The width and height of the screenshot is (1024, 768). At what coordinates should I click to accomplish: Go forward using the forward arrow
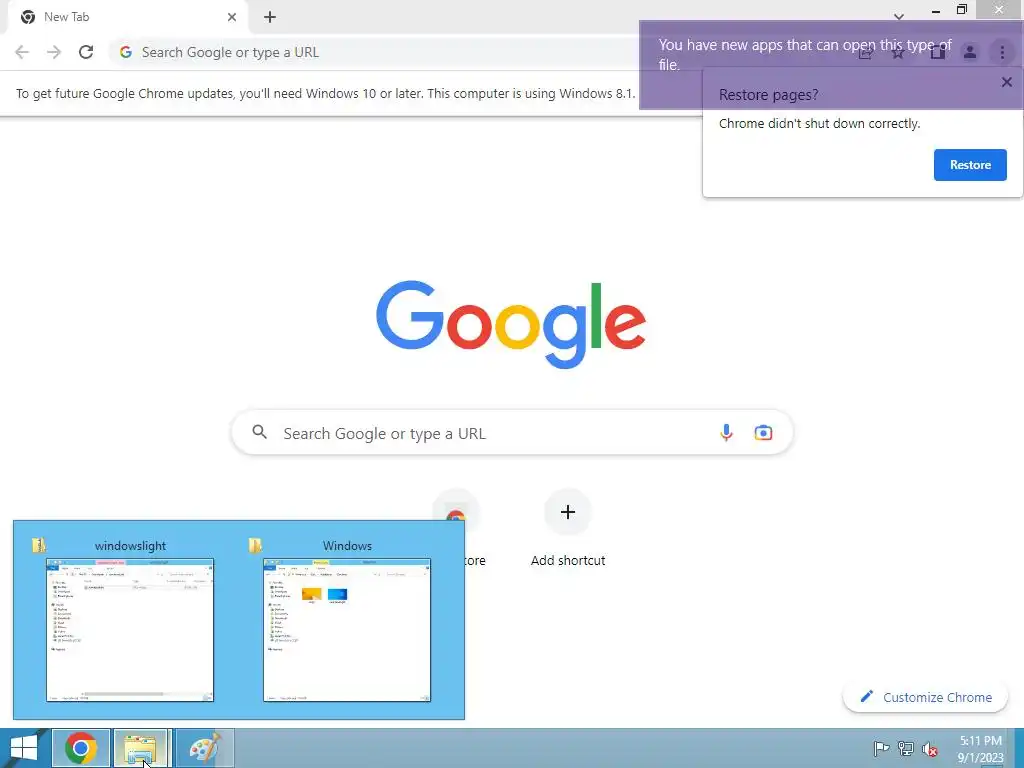54,52
